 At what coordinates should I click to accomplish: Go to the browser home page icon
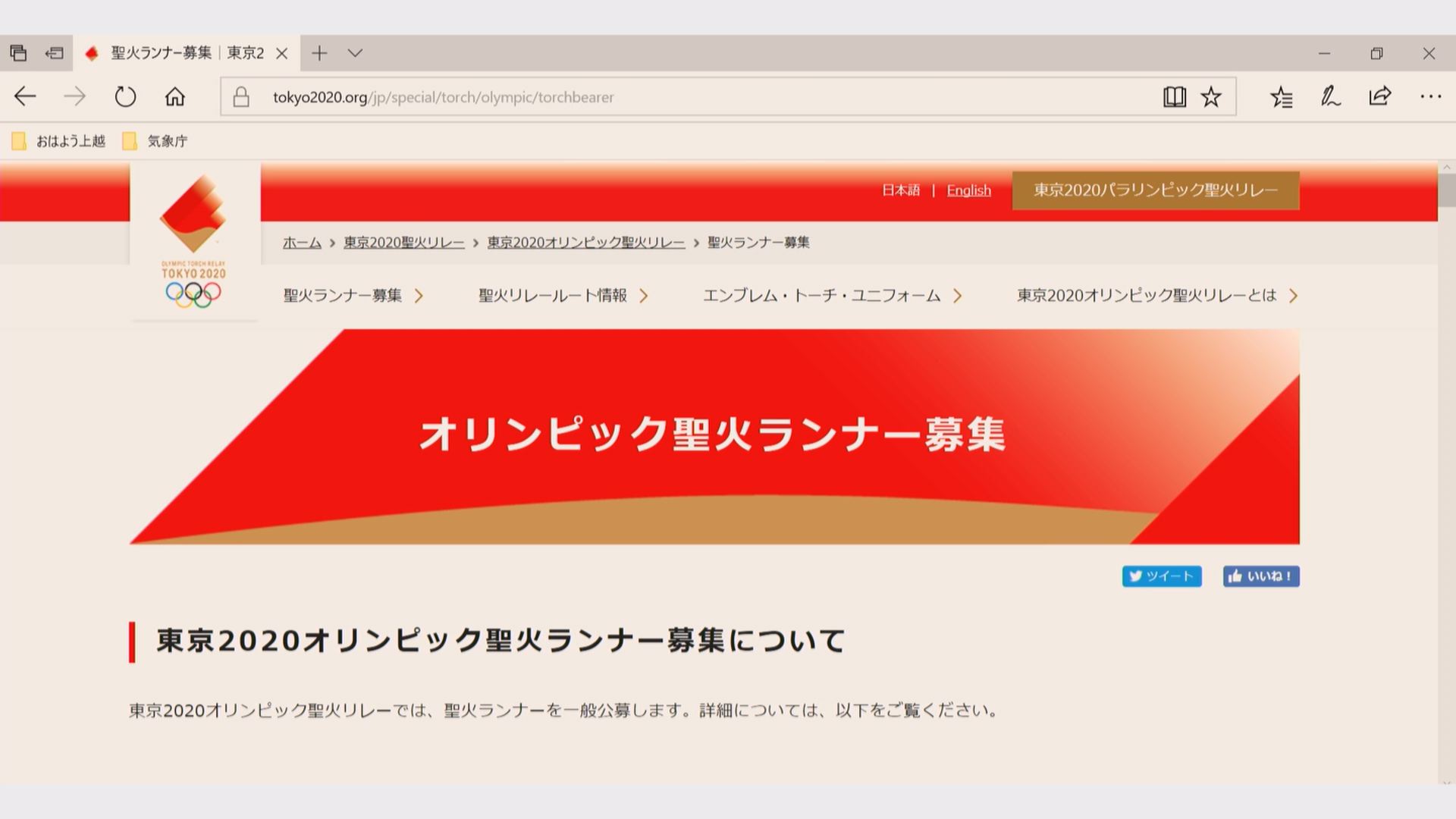coord(175,97)
